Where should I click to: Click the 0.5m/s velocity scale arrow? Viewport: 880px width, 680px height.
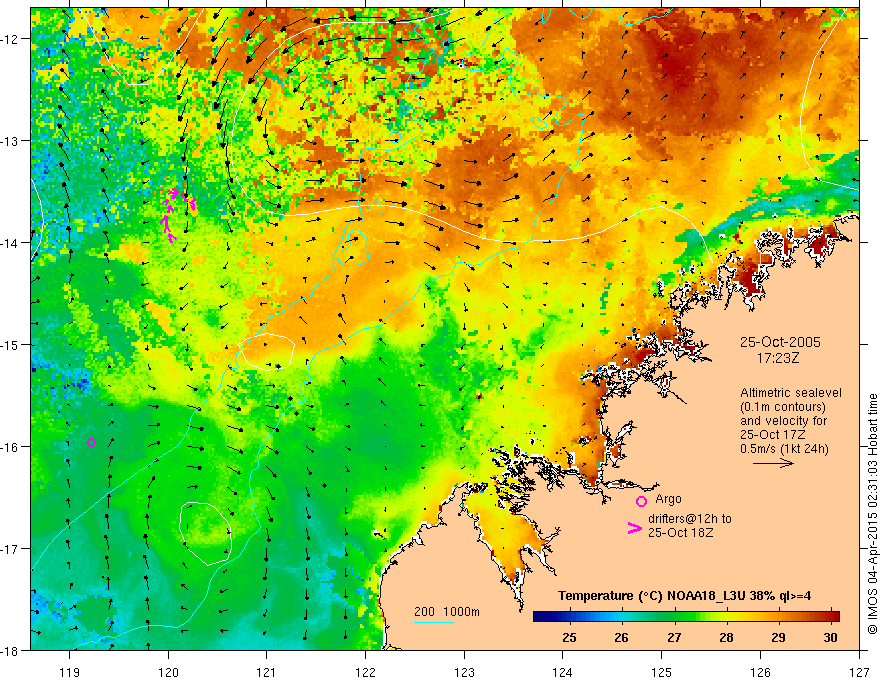pyautogui.click(x=773, y=463)
